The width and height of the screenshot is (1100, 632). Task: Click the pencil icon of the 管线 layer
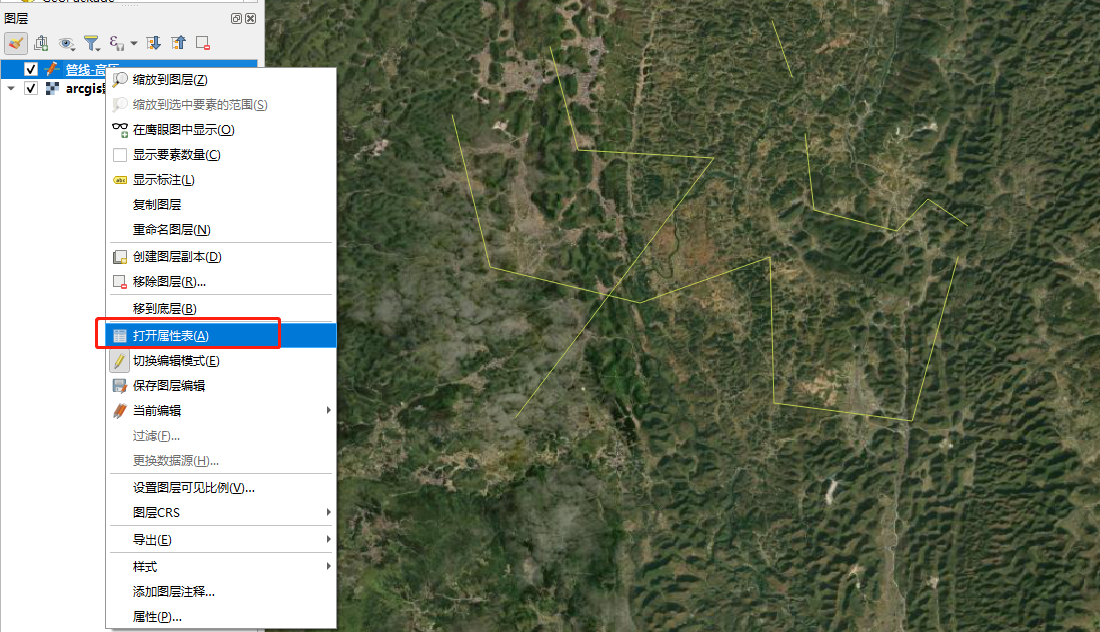click(52, 69)
